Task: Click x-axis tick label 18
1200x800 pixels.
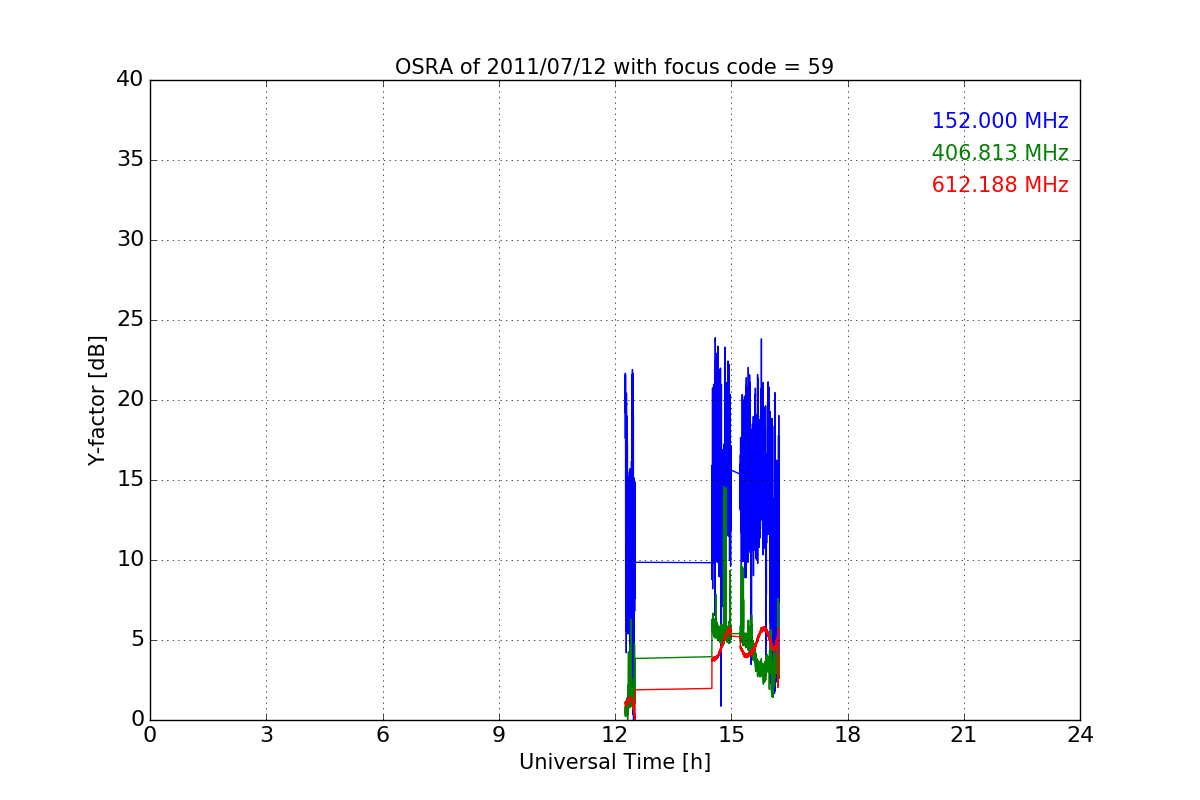Action: coord(847,735)
